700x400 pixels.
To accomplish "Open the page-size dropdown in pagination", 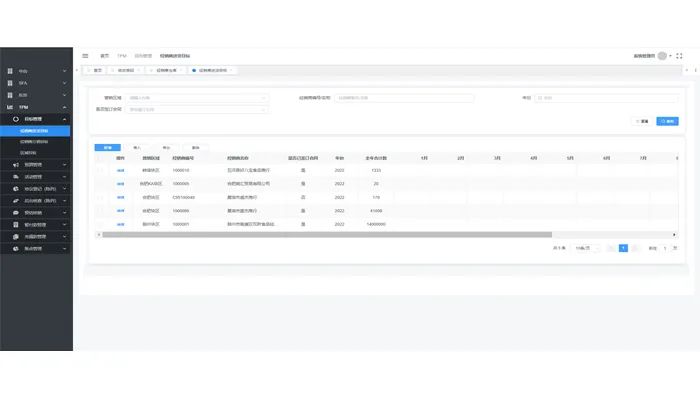I will click(587, 248).
